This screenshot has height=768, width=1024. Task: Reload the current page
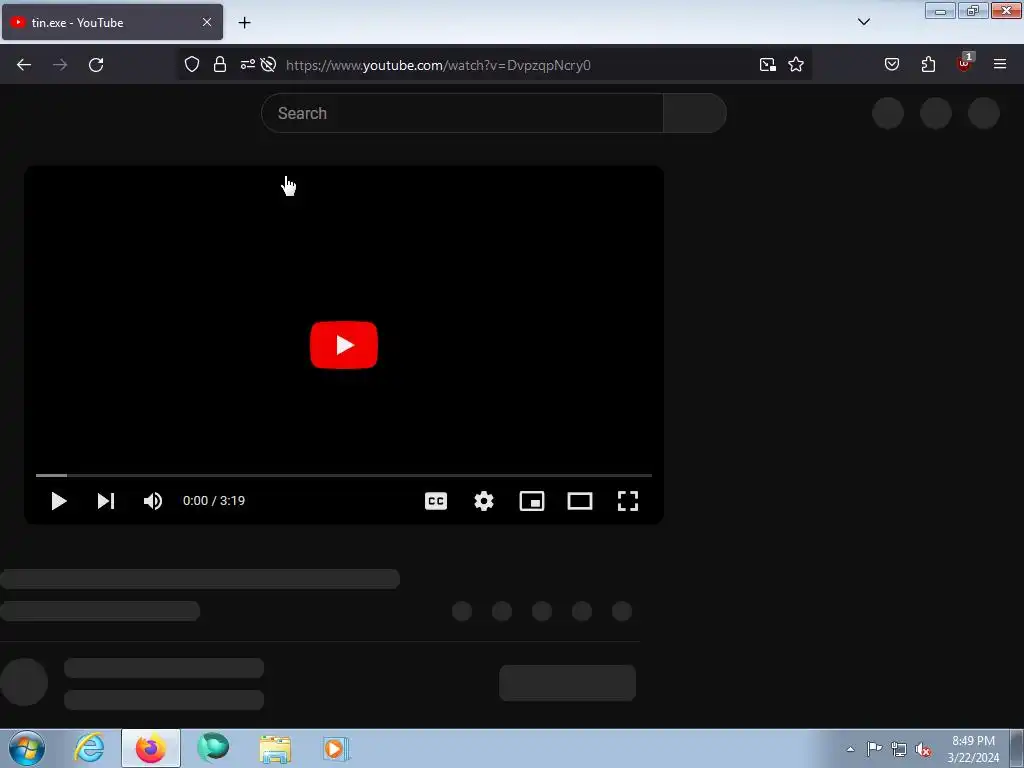[x=96, y=65]
